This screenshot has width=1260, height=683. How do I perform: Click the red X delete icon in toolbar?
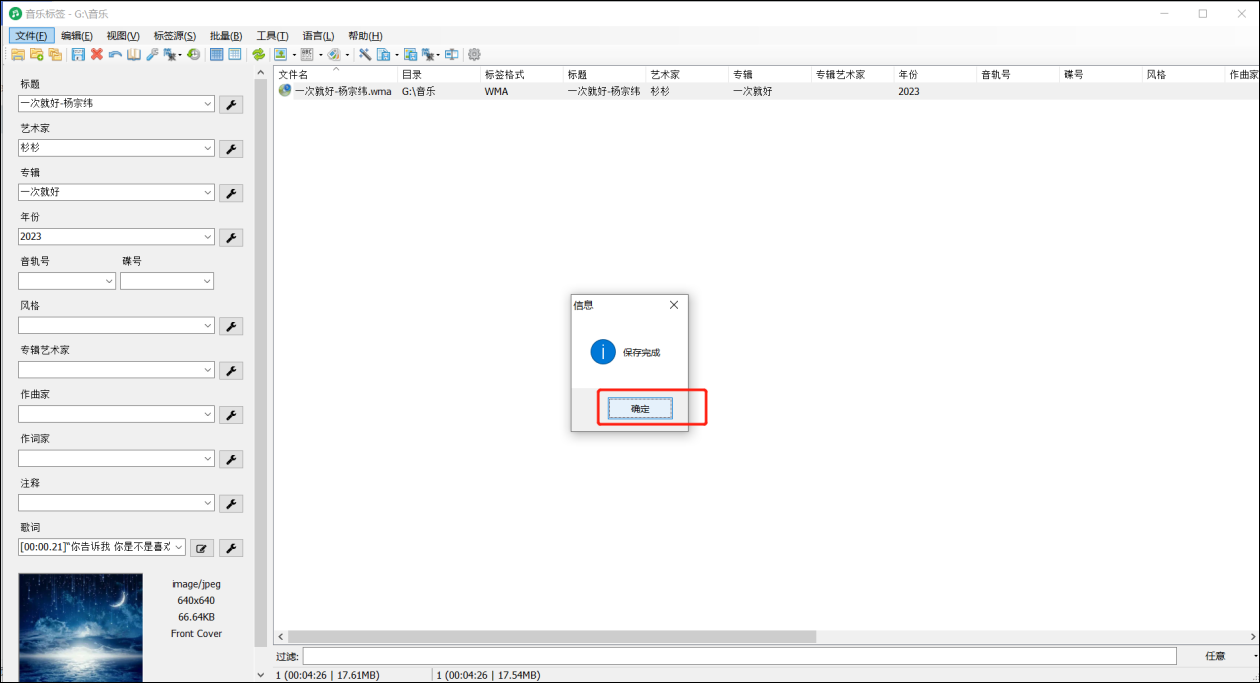point(97,54)
